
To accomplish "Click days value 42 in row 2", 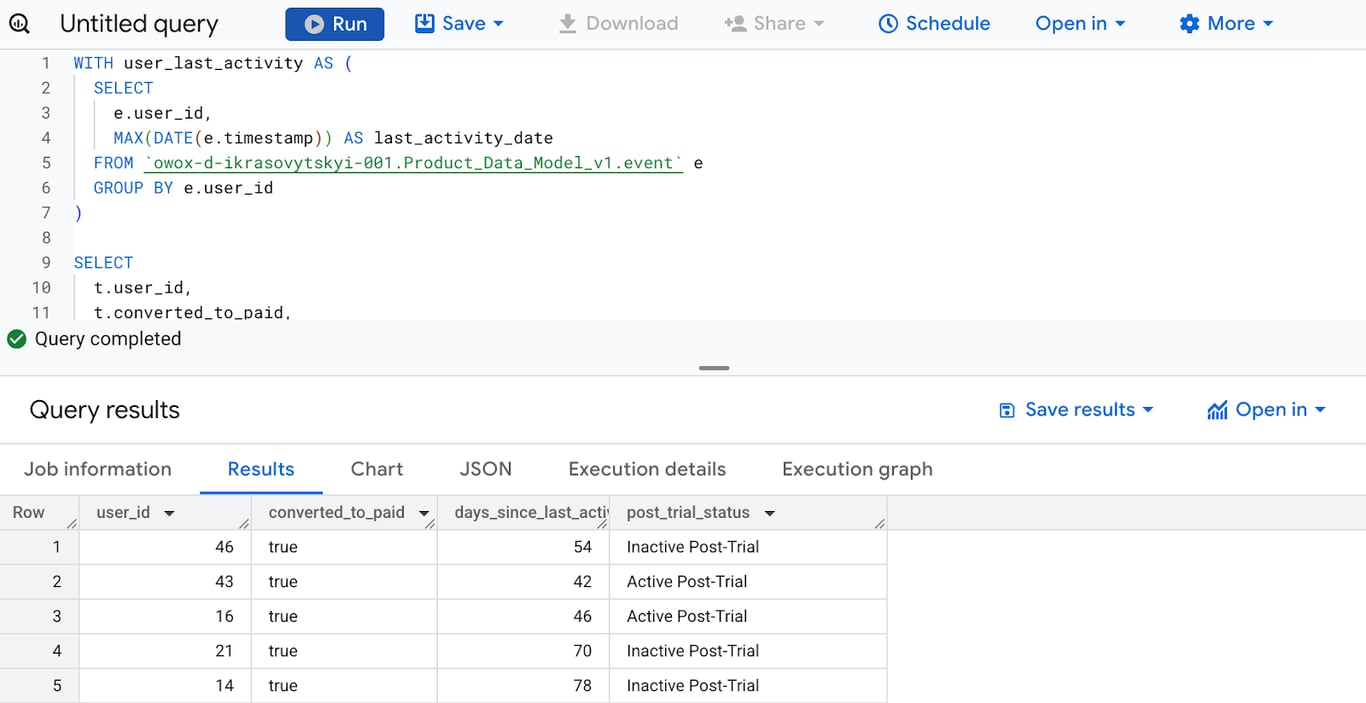I will pyautogui.click(x=523, y=582).
